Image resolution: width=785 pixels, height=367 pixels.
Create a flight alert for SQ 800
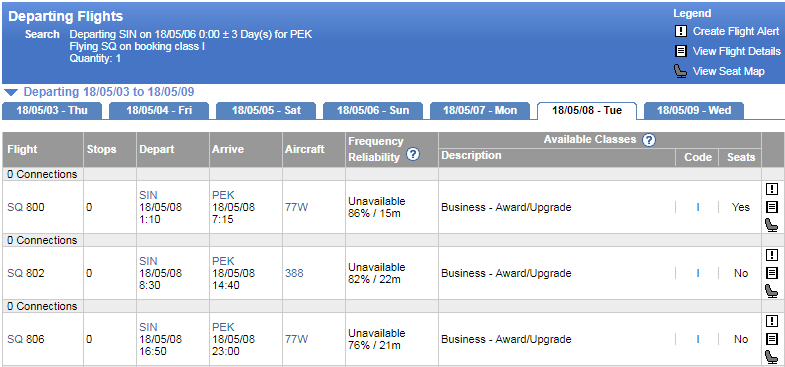click(x=772, y=189)
